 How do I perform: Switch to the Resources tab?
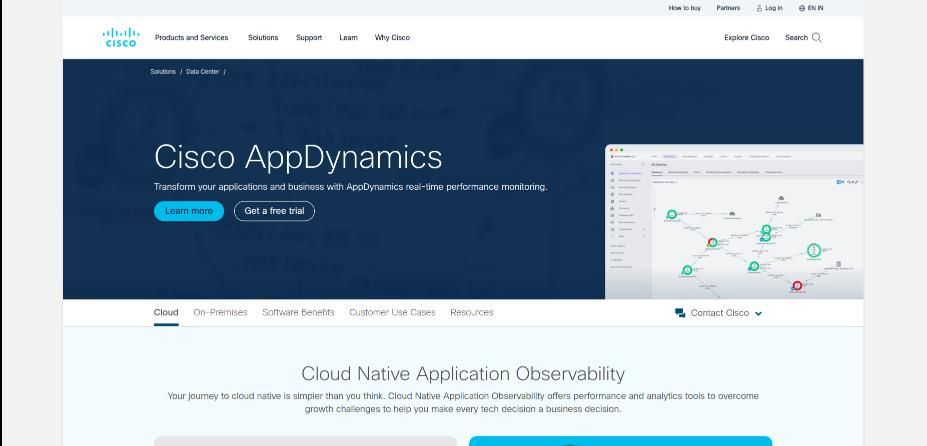[472, 312]
